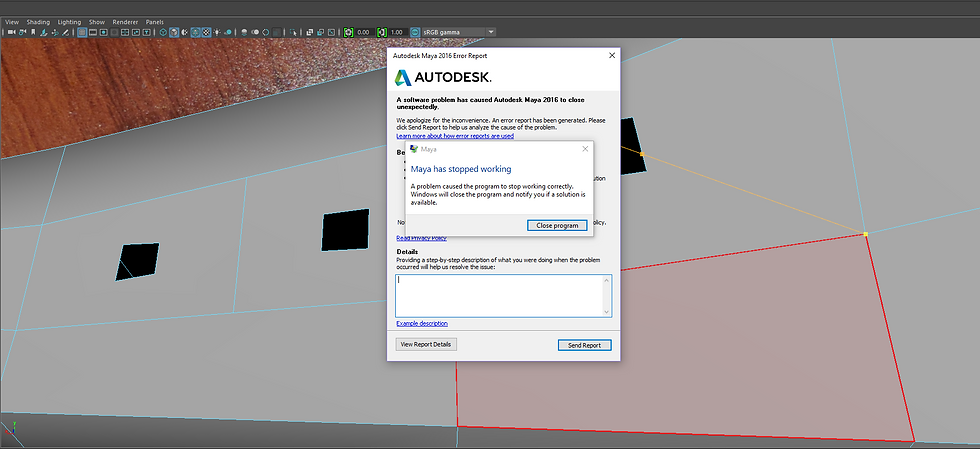
Task: Enable Use Default Material
Action: (x=184, y=31)
